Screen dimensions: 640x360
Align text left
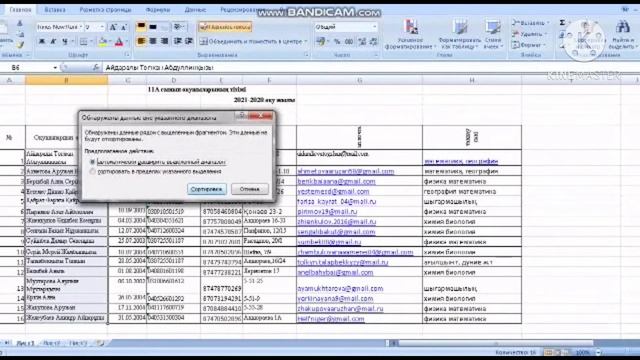click(x=141, y=41)
